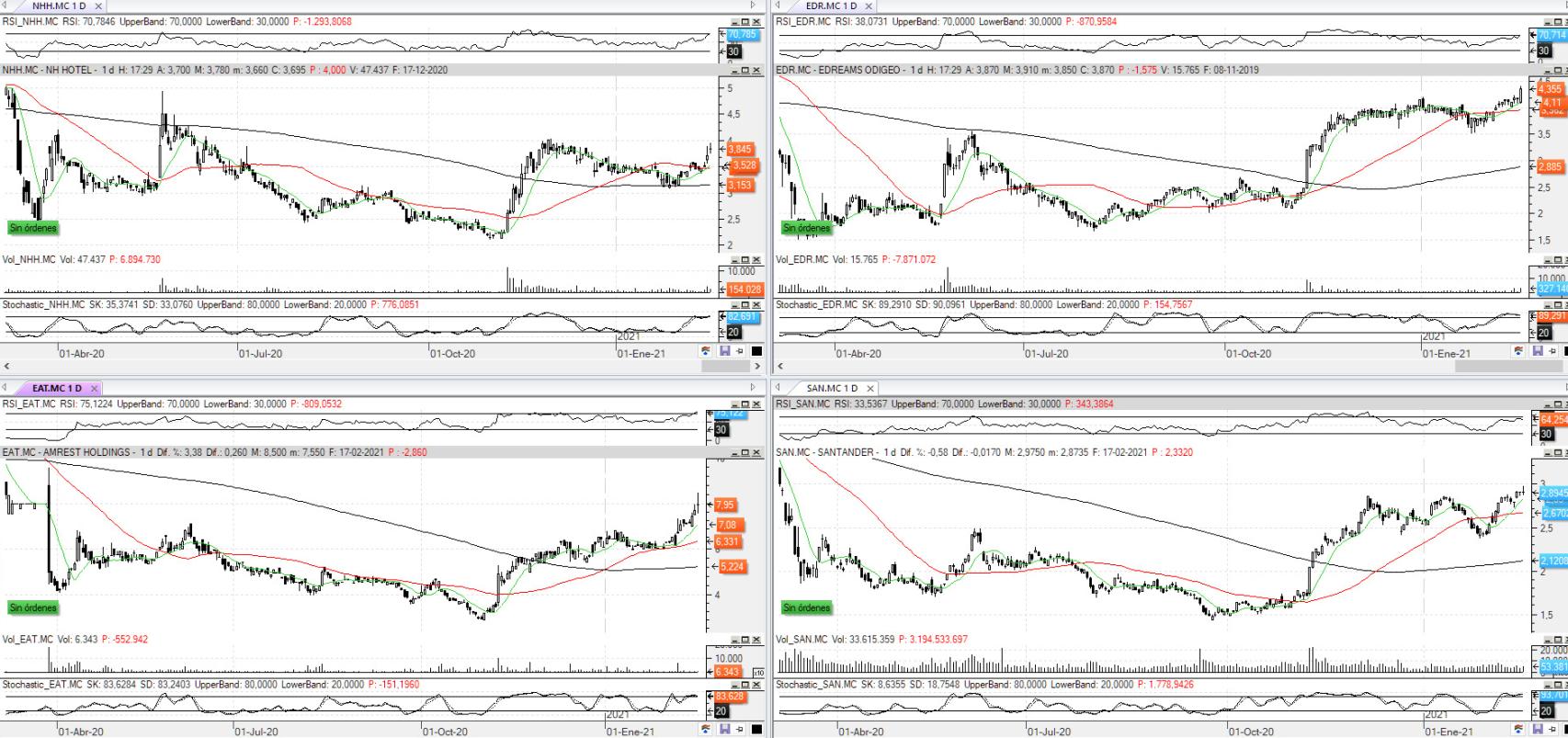
Task: Open the color layers icon in the NHH.MC chart
Action: click(706, 351)
